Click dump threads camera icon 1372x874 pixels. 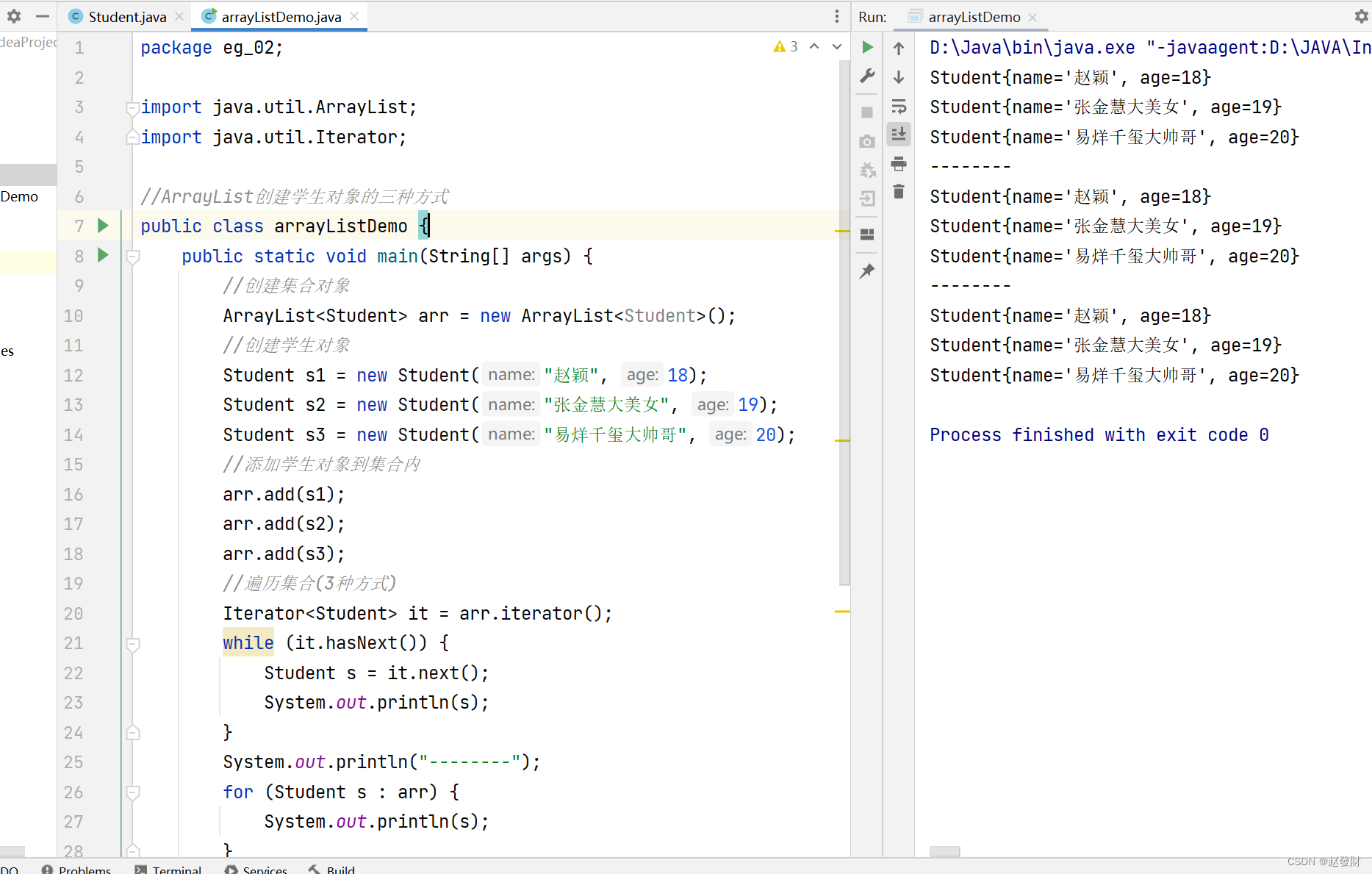(x=867, y=141)
